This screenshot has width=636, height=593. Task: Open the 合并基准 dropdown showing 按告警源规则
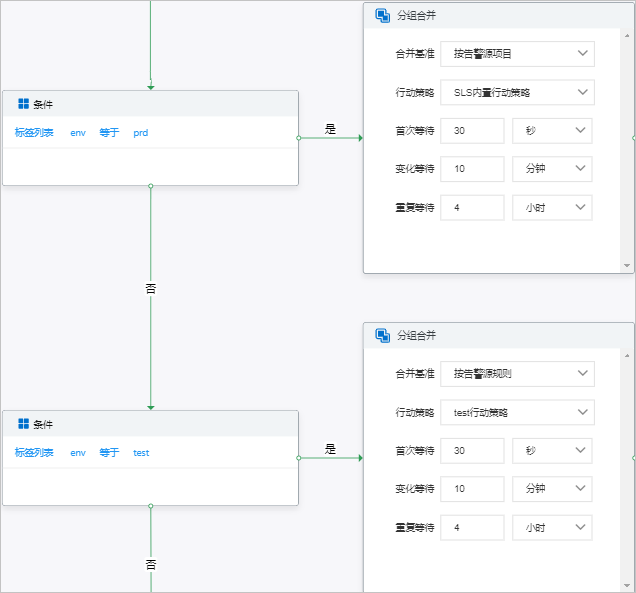(518, 374)
